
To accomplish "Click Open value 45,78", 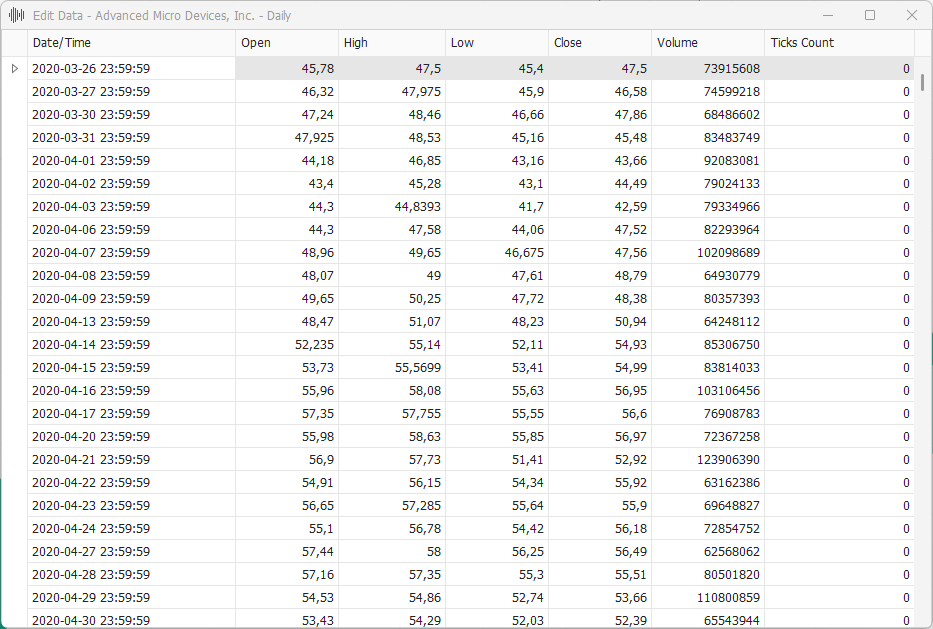I will click(287, 68).
